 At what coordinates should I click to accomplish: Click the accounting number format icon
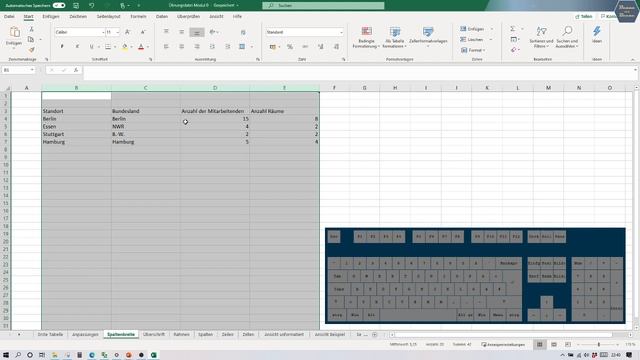point(273,47)
